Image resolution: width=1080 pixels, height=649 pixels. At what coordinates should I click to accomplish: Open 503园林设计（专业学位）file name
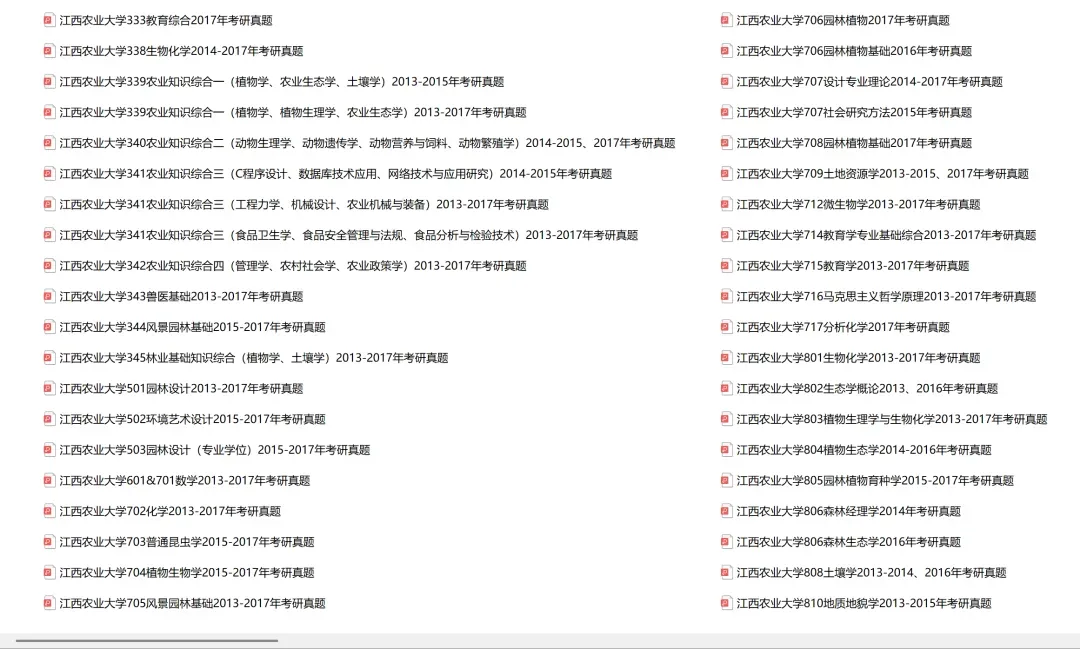(215, 450)
